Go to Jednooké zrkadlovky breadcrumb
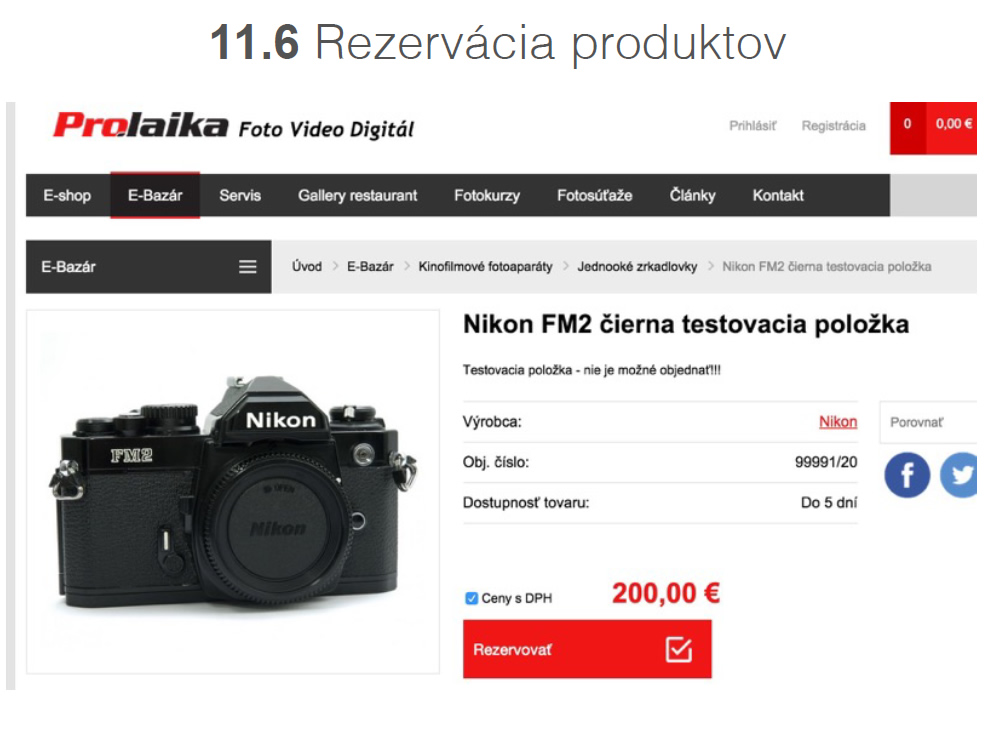 637,267
